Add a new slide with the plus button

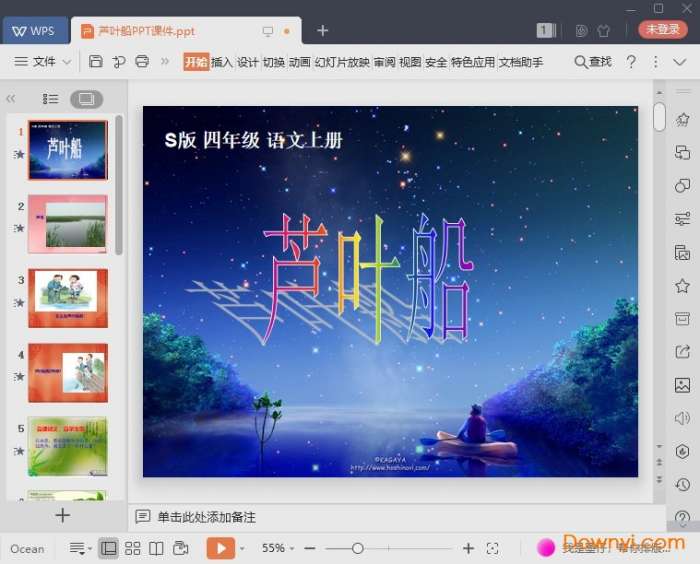pos(62,515)
